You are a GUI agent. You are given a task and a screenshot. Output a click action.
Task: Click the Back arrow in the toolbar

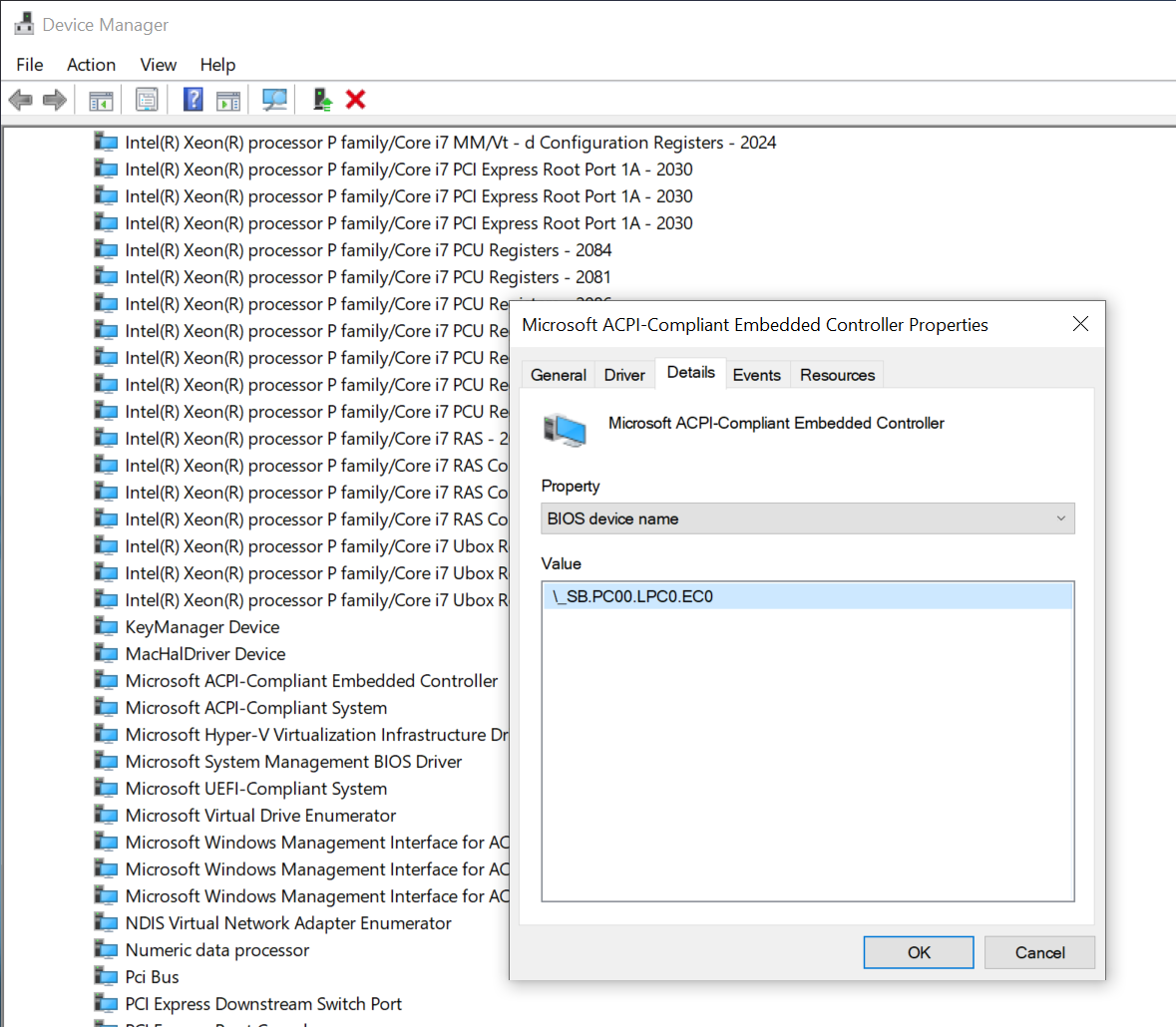coord(20,100)
